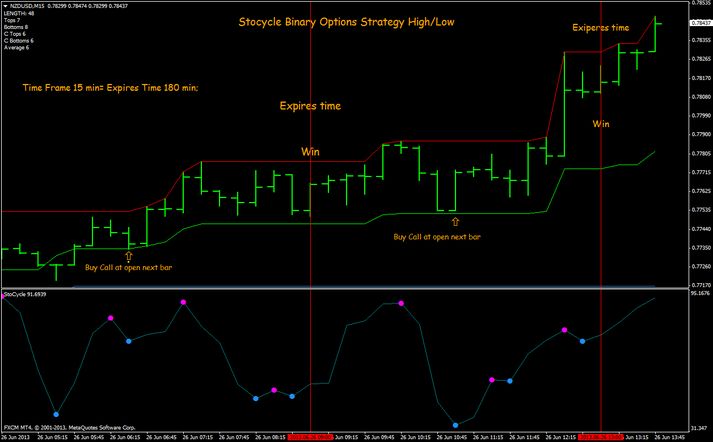
Task: Click the 26 Jun 13:45 time label
Action: point(670,437)
